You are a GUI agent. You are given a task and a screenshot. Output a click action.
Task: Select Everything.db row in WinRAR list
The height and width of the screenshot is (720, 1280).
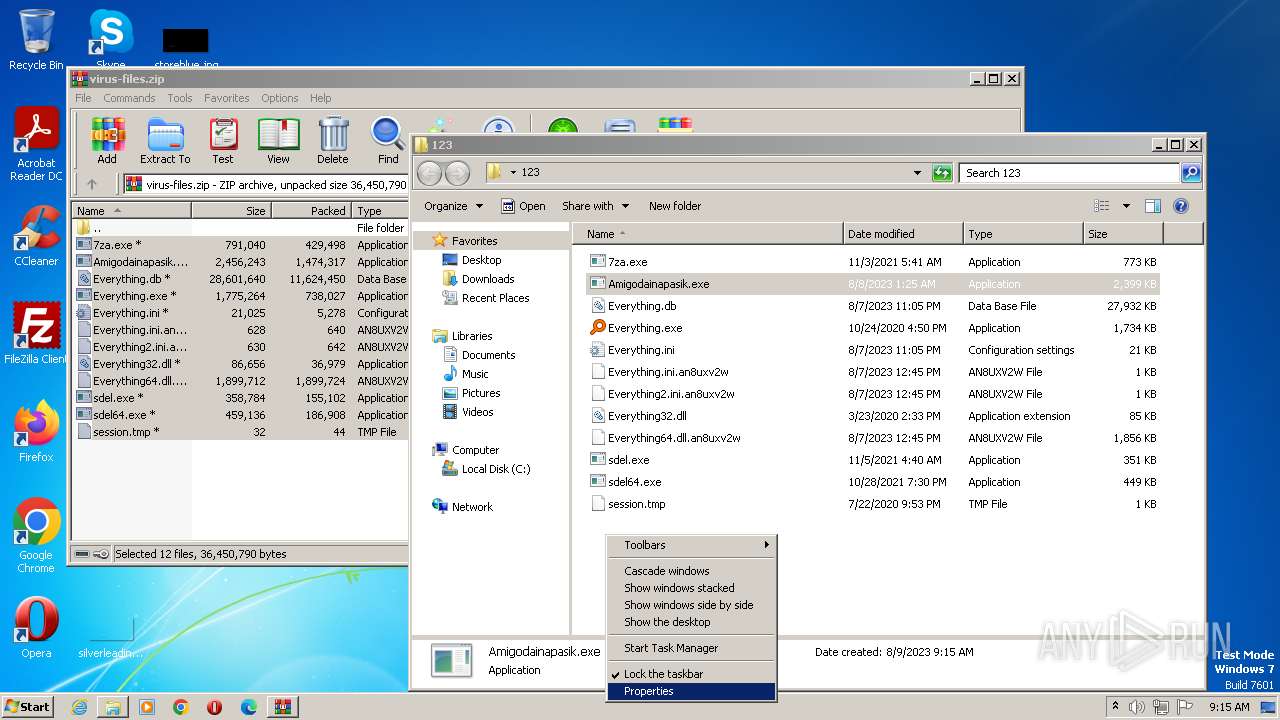point(240,279)
